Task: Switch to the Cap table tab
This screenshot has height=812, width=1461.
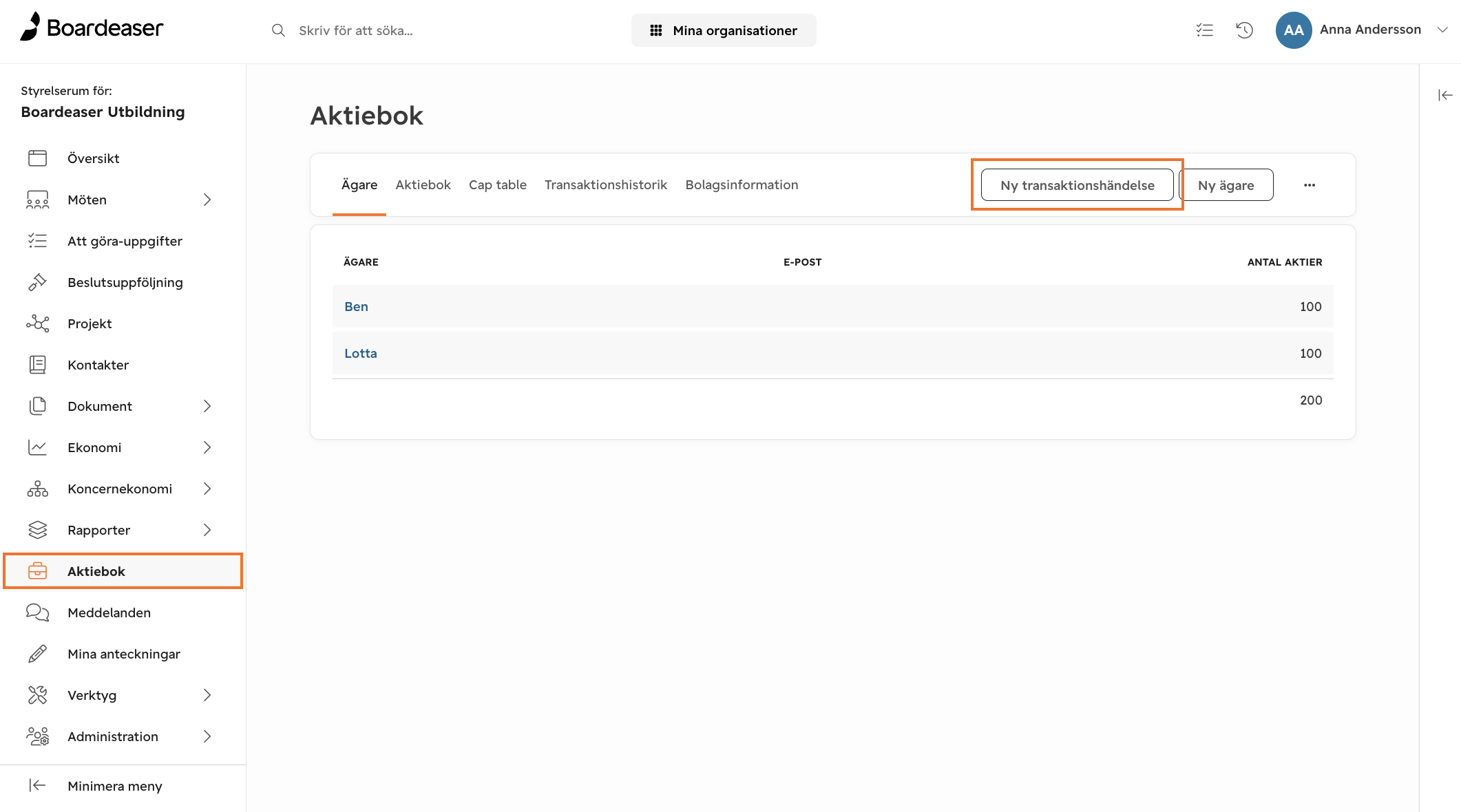Action: [498, 184]
